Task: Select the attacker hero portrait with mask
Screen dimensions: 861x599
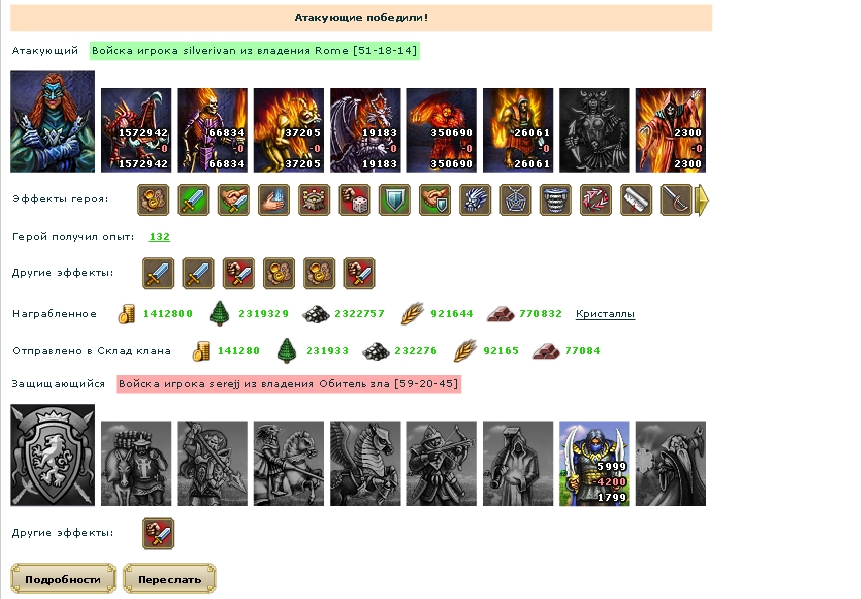Action: [x=53, y=121]
